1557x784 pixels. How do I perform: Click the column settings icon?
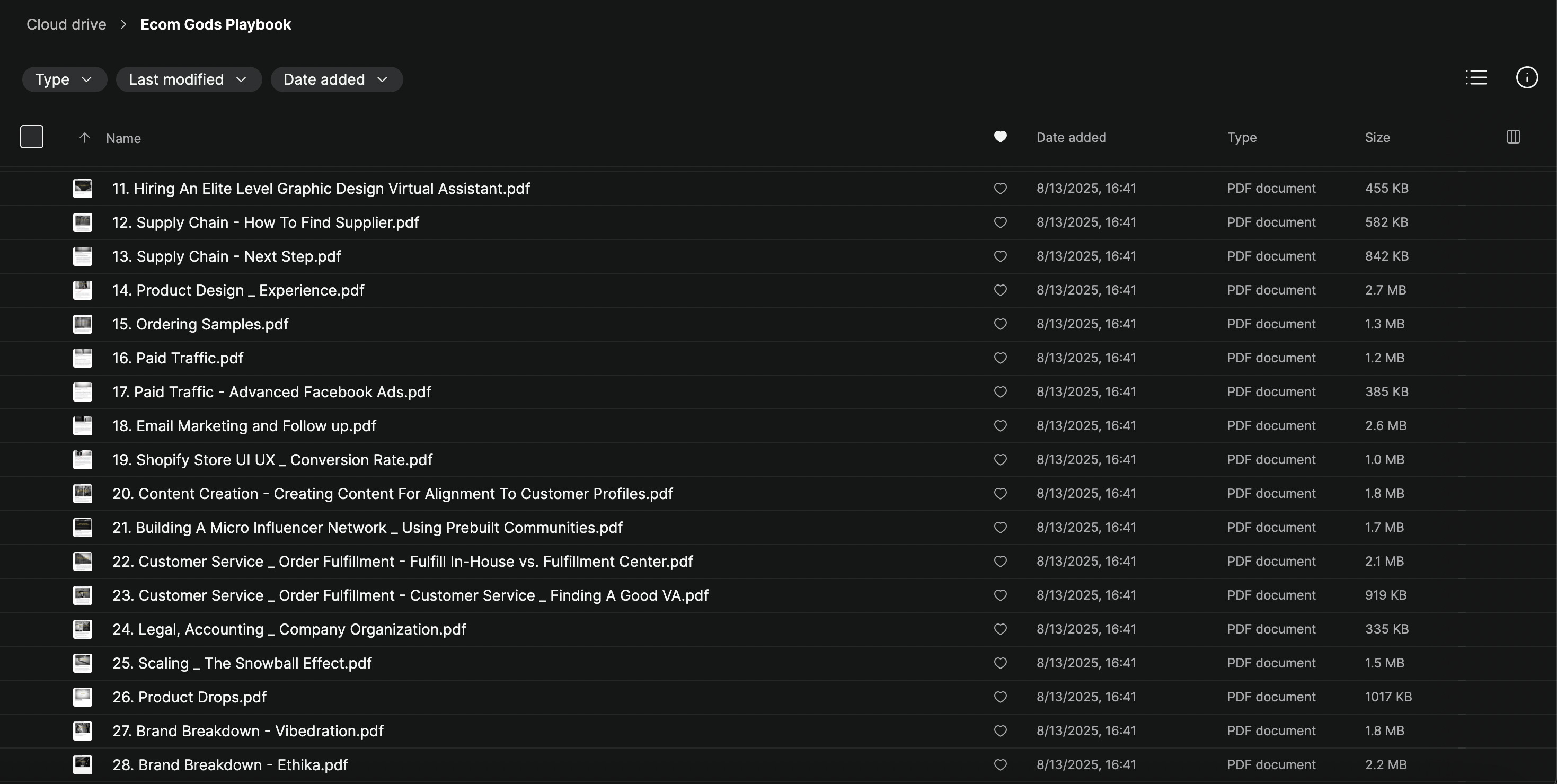tap(1513, 137)
